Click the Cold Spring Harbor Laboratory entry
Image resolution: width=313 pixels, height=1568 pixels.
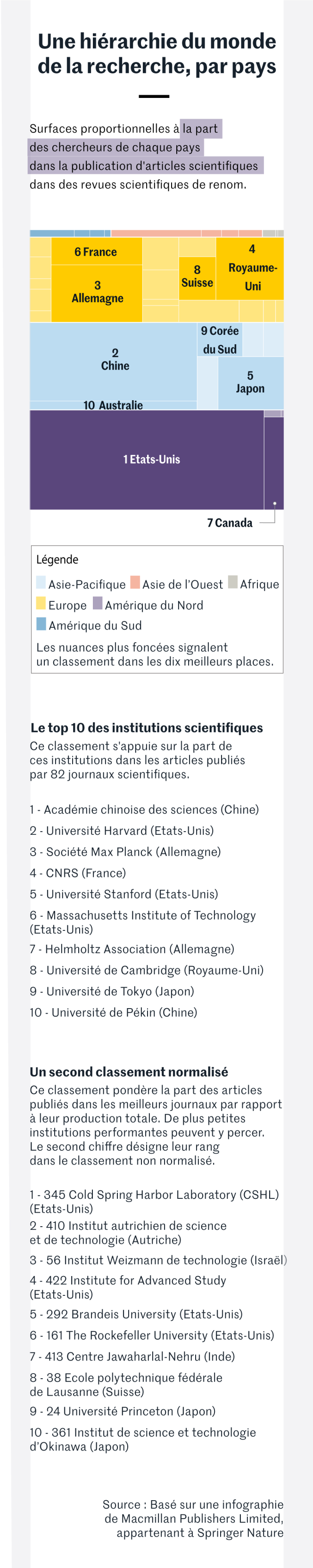click(x=155, y=1201)
